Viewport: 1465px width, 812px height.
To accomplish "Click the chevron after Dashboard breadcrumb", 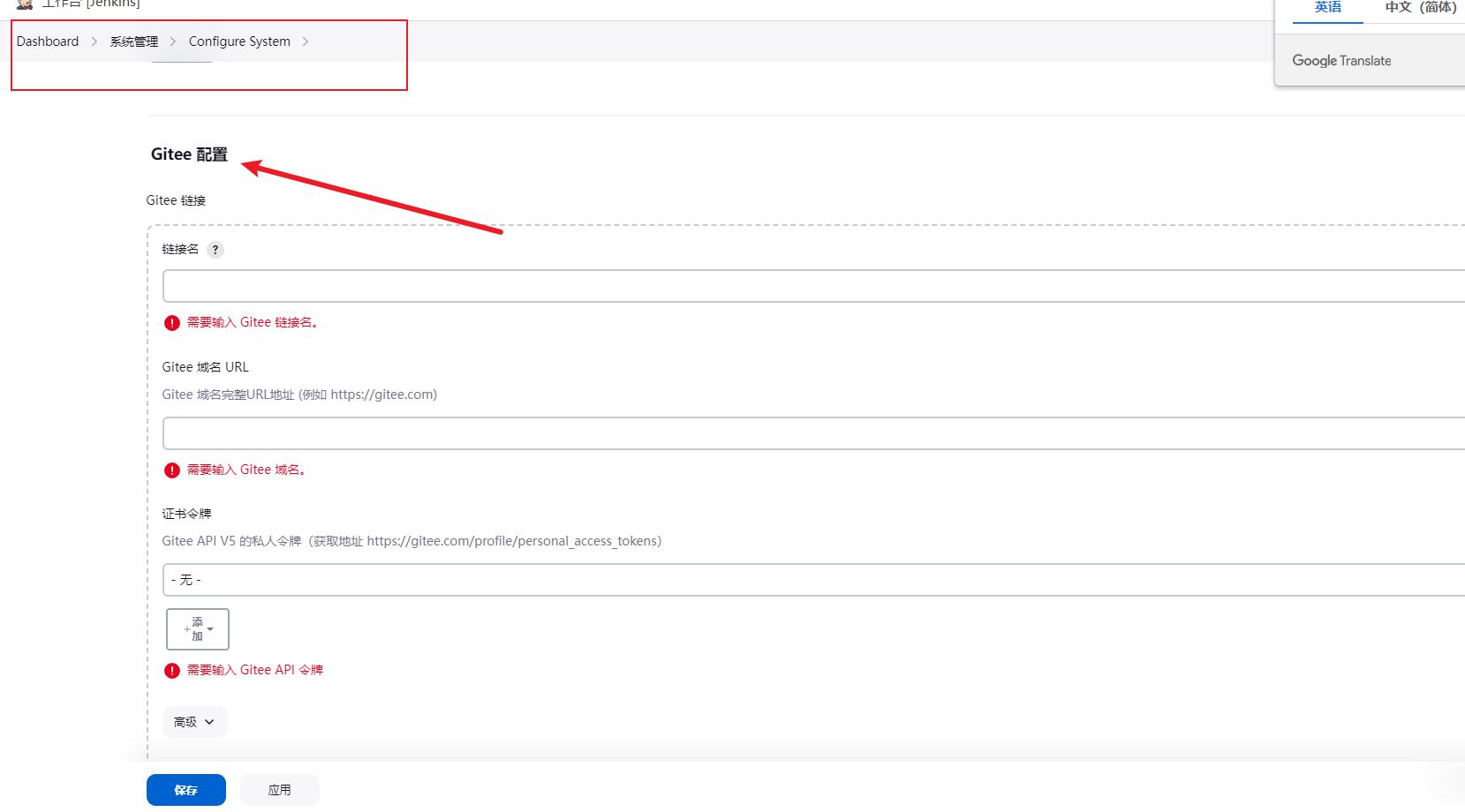I will coord(94,41).
